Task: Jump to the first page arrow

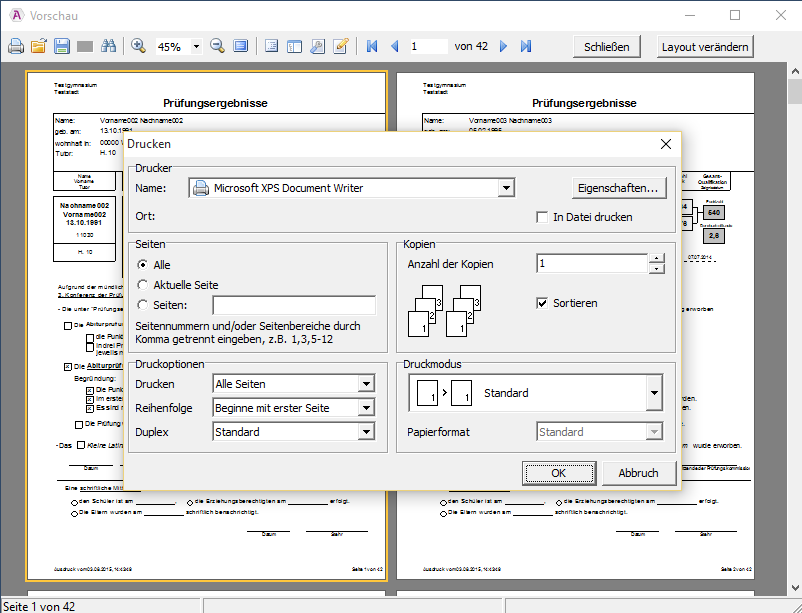Action: coord(372,47)
